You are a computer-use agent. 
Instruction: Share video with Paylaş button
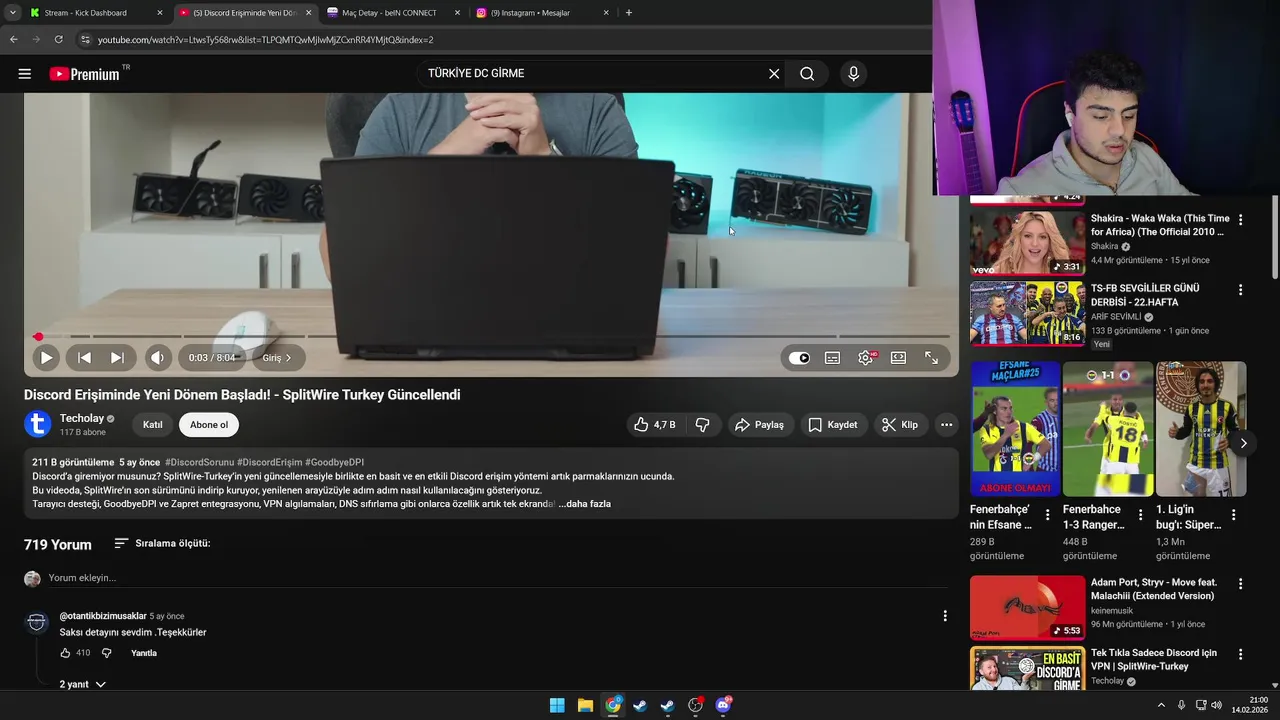click(759, 425)
